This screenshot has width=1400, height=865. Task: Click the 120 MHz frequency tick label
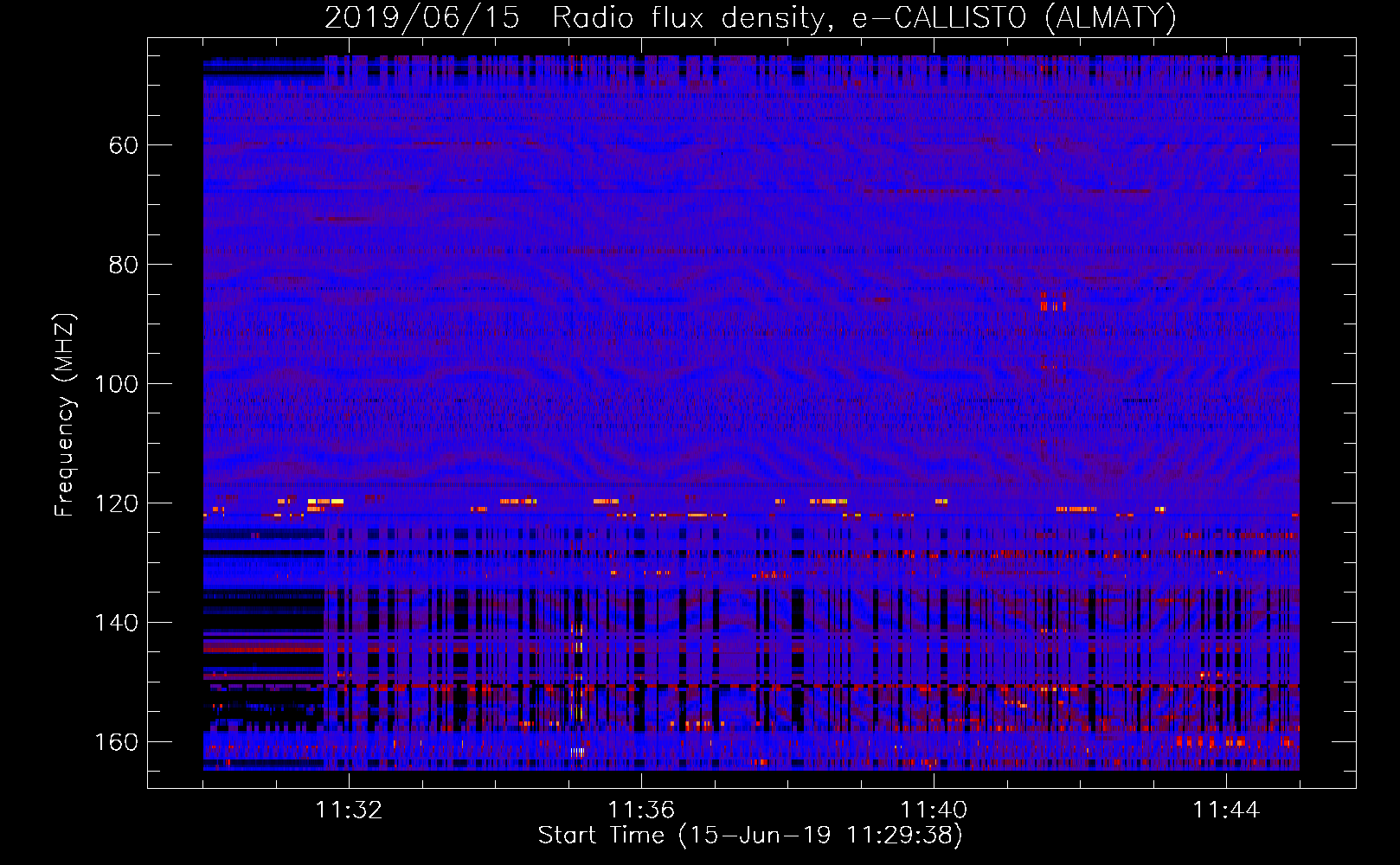pos(116,503)
